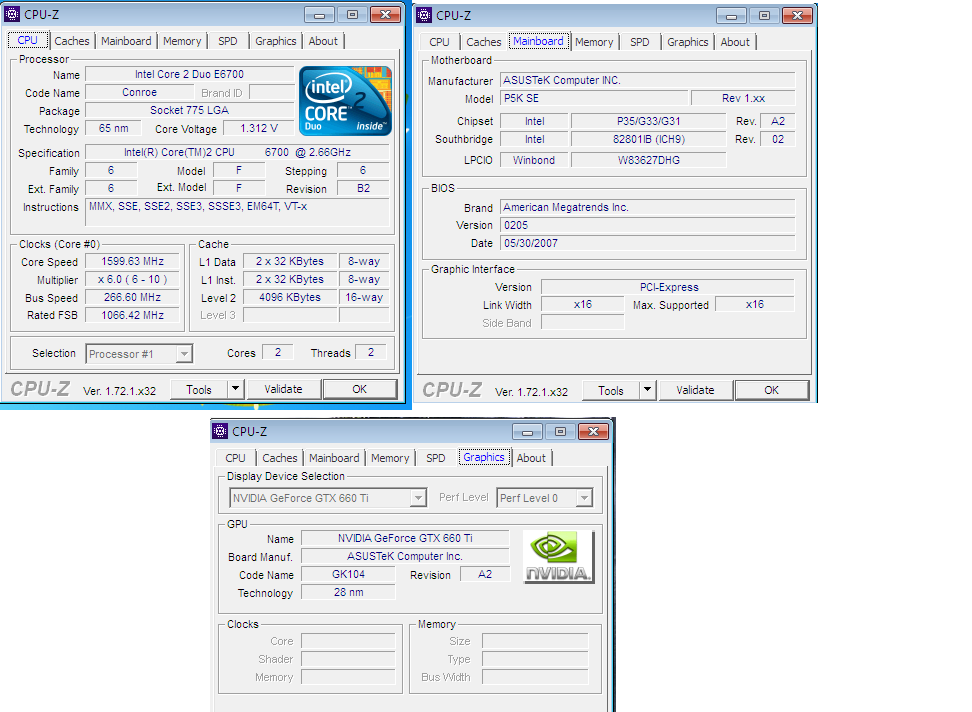Viewport: 972px width, 712px height.
Task: Open Caches tab in the Mainboard window
Action: coord(484,42)
